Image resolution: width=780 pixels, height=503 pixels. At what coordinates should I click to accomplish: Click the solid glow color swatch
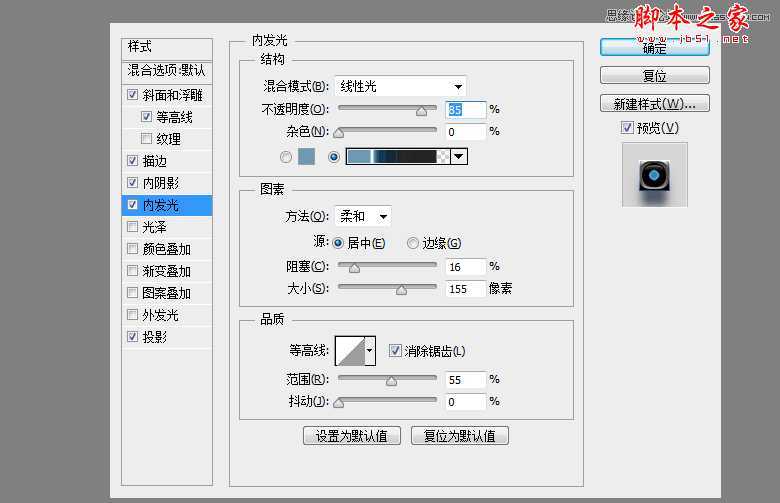306,156
